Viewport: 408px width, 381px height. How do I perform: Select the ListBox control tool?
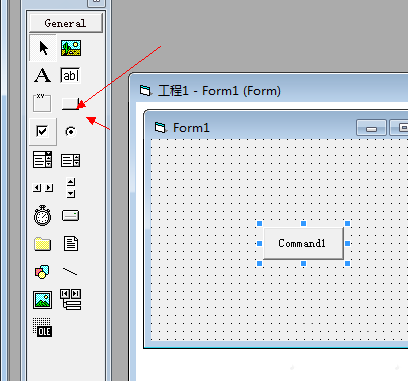pyautogui.click(x=70, y=160)
